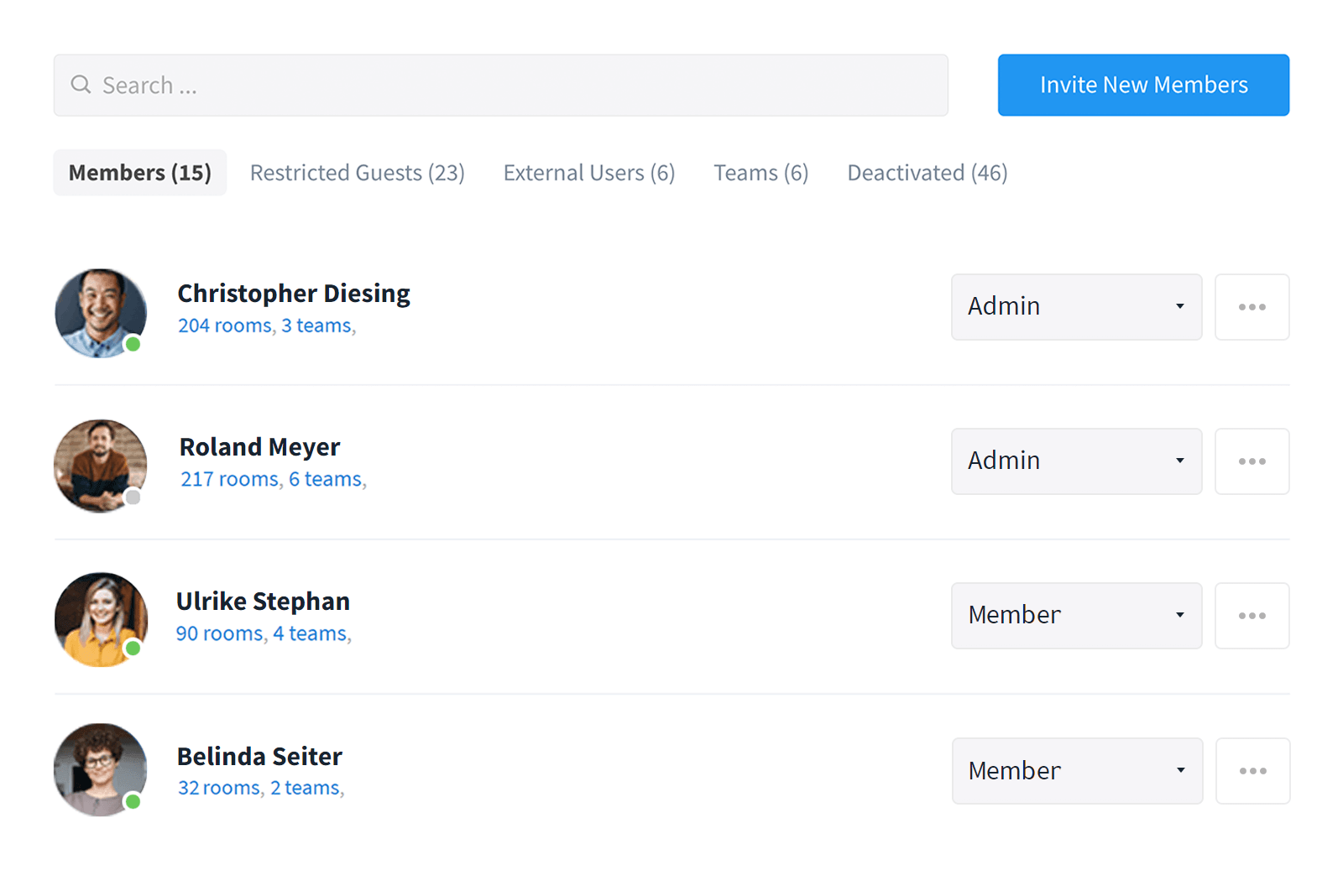Open Ulrike Stephan's 4 teams link
Screen dimensions: 1343x896
pyautogui.click(x=310, y=633)
